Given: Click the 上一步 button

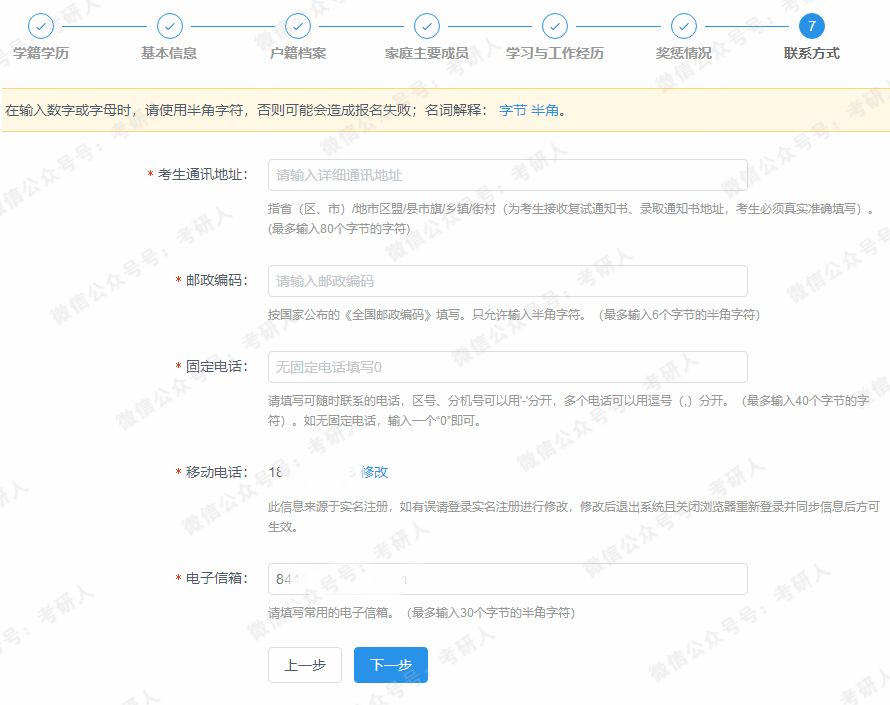Looking at the screenshot, I should click(x=304, y=664).
